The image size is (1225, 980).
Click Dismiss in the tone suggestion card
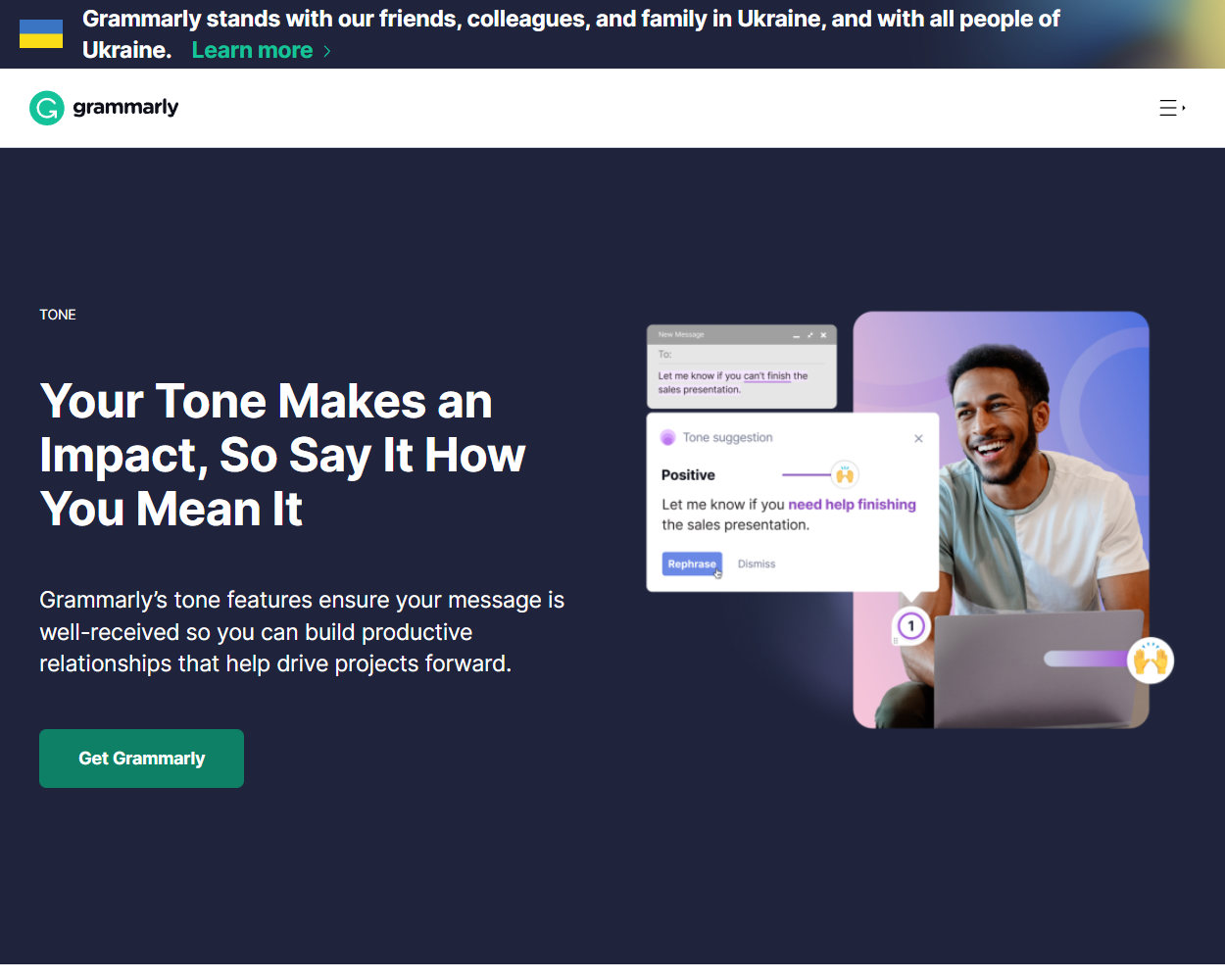(x=756, y=563)
